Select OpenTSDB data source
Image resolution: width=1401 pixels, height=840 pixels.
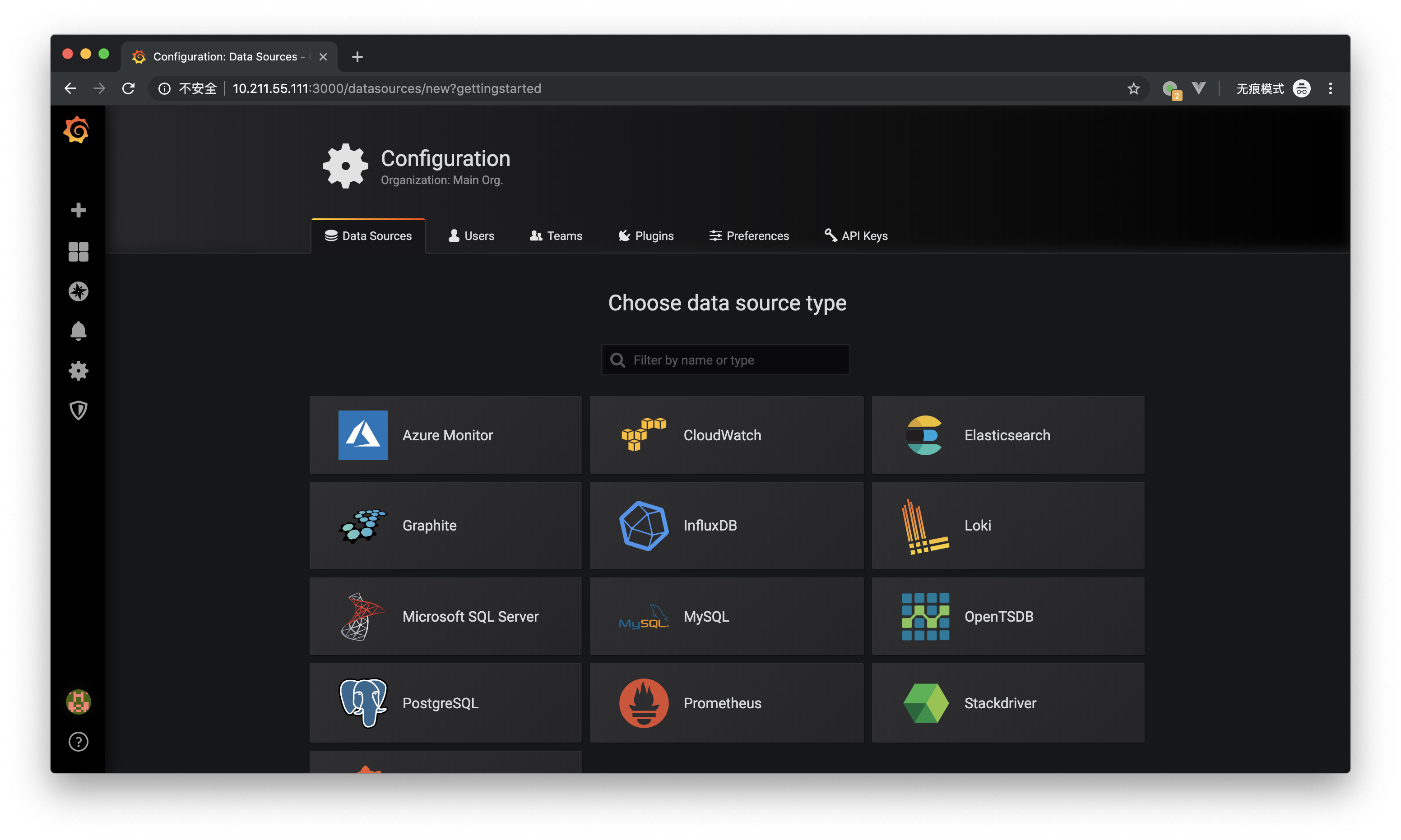(x=1007, y=616)
